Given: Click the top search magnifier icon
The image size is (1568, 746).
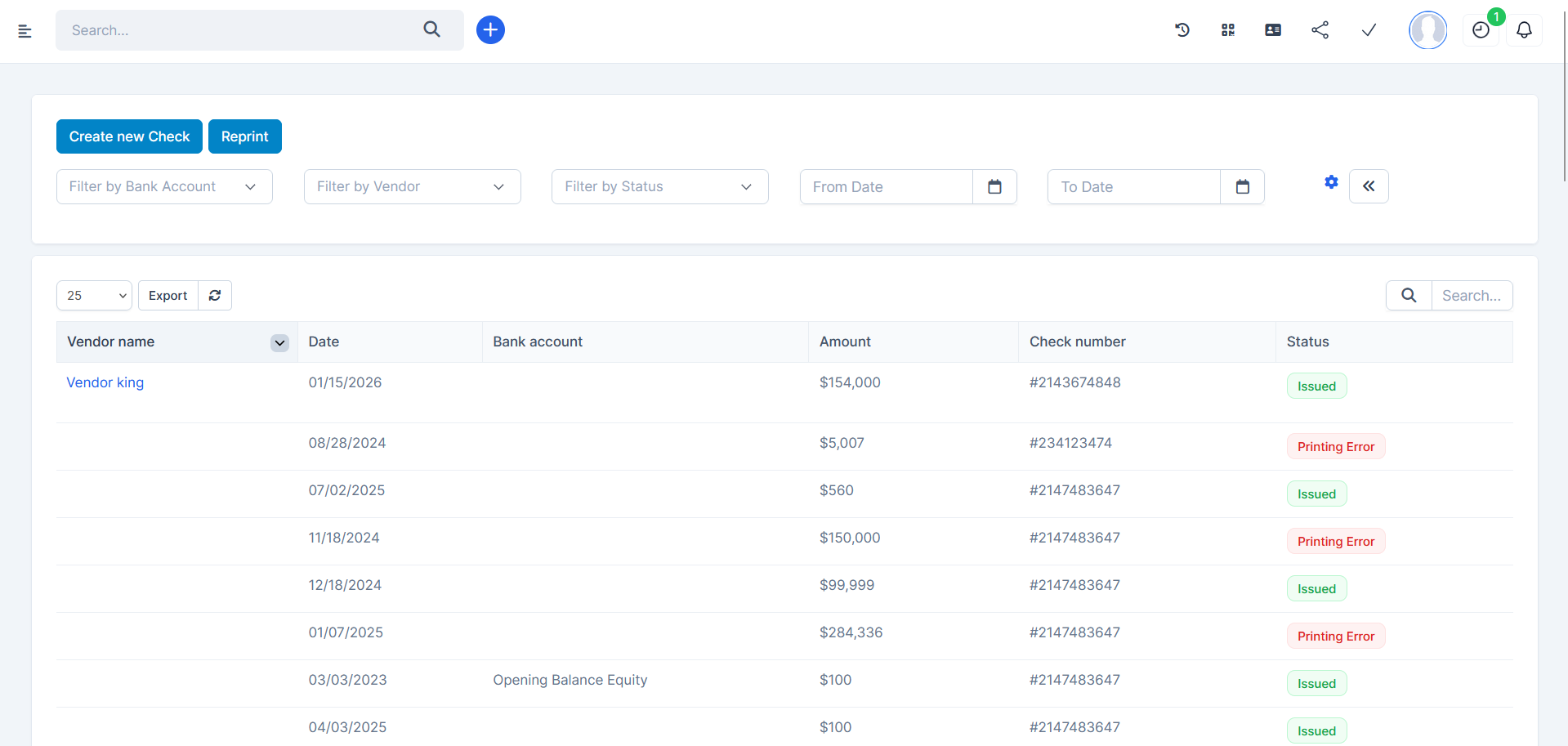Looking at the screenshot, I should 431,29.
